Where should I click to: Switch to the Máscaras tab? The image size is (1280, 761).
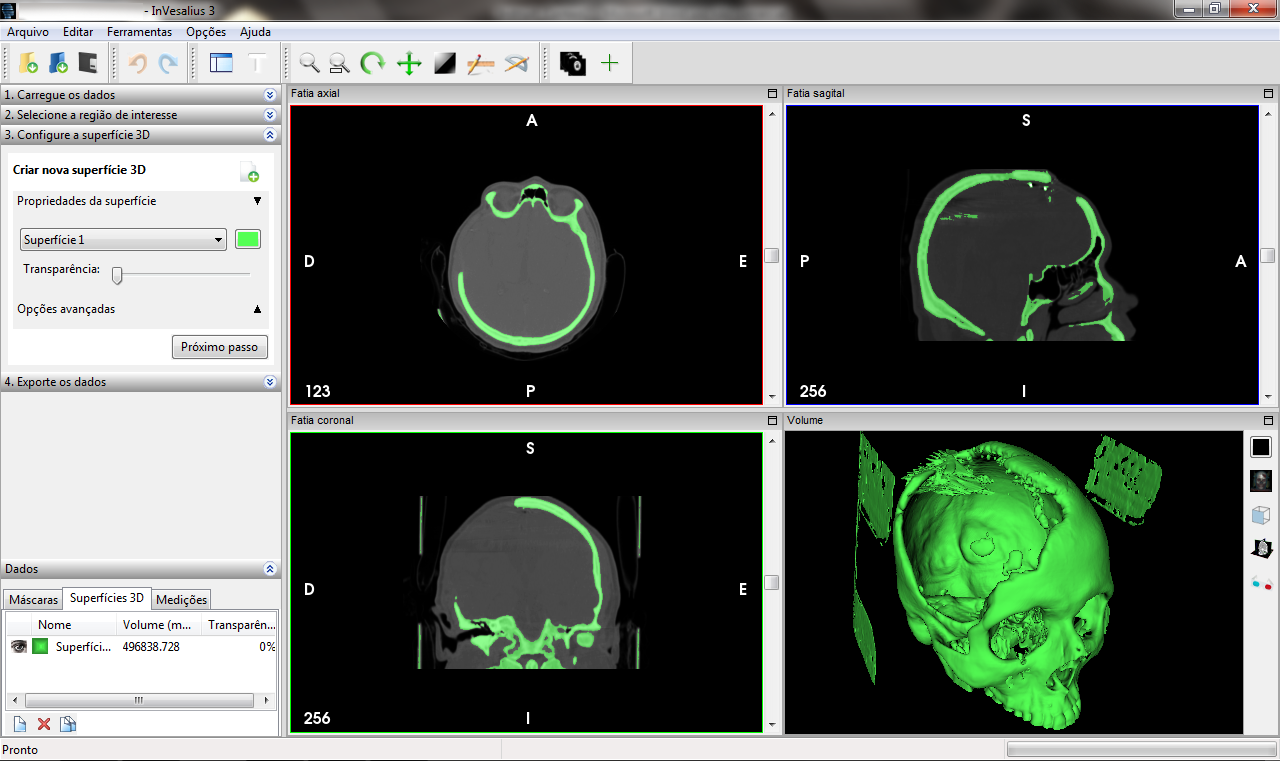tap(34, 600)
